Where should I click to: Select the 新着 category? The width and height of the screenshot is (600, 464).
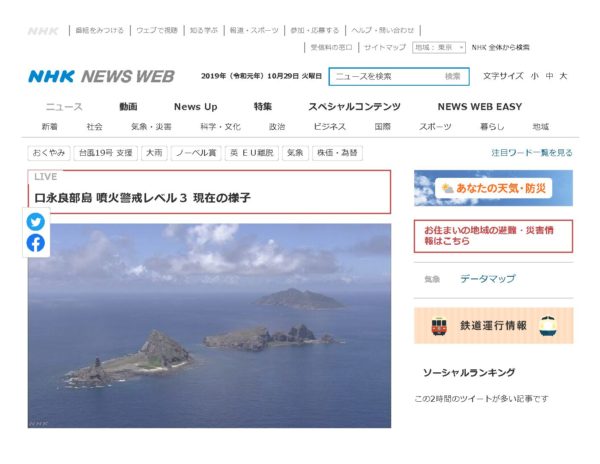[49, 127]
